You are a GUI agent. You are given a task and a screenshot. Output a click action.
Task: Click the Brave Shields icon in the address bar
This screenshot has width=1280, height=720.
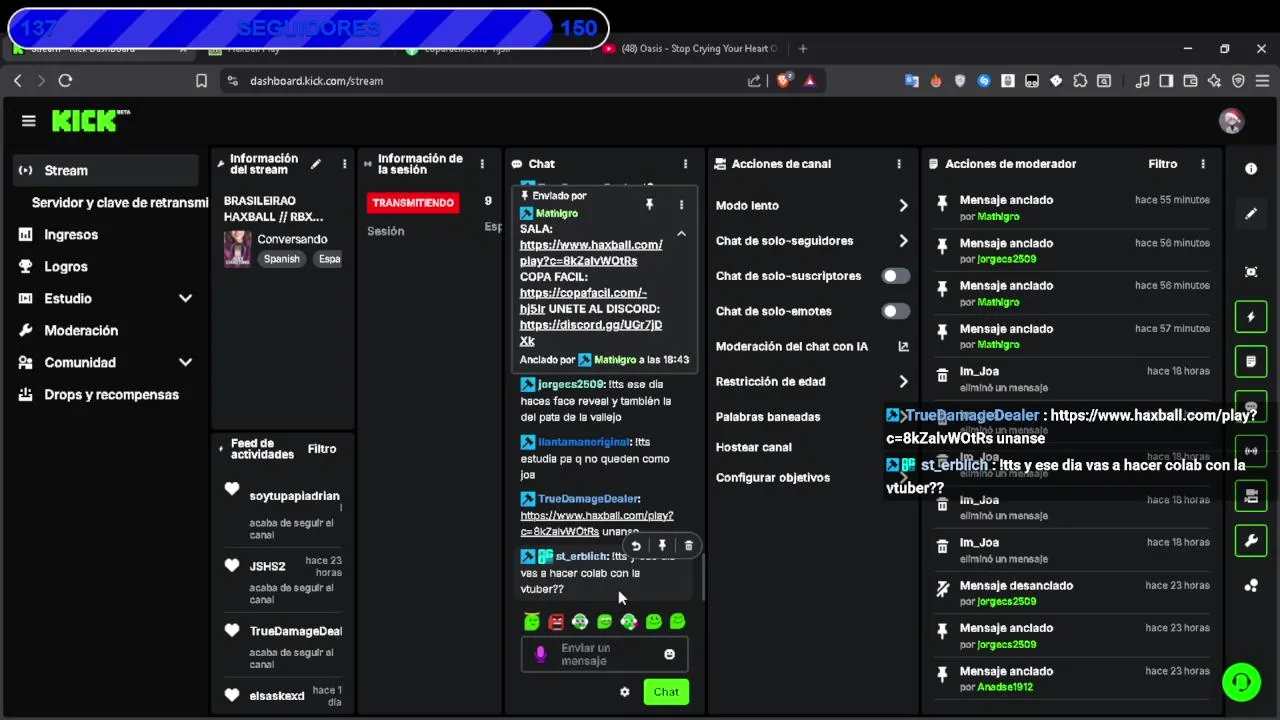tap(785, 81)
